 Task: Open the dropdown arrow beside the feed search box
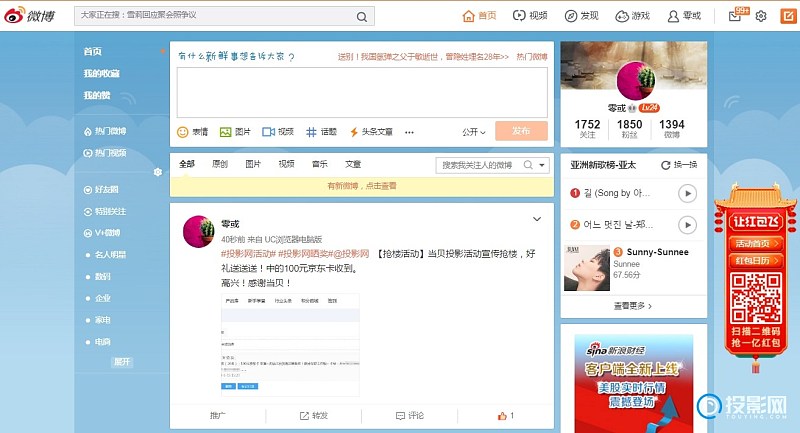542,165
